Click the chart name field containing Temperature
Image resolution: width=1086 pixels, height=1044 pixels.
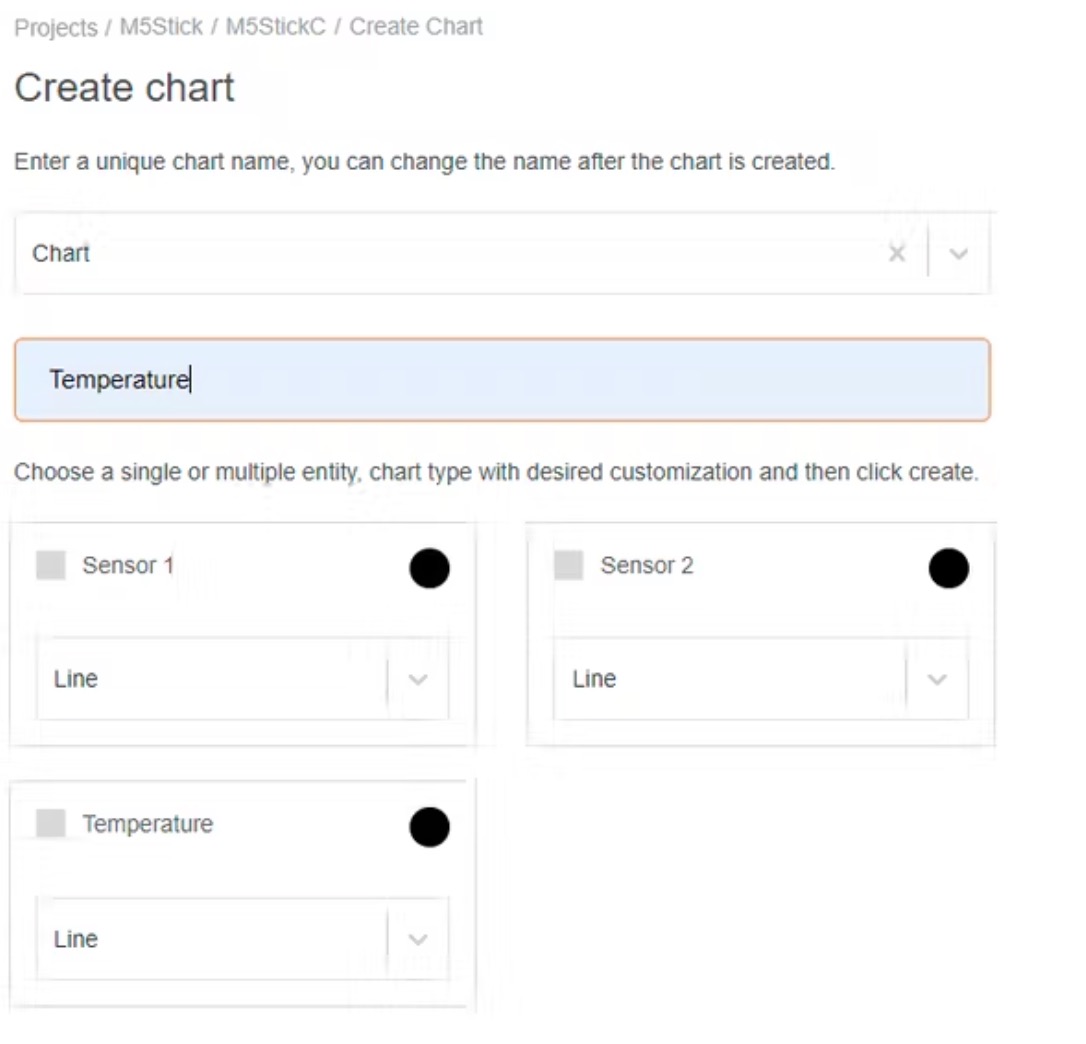(502, 380)
